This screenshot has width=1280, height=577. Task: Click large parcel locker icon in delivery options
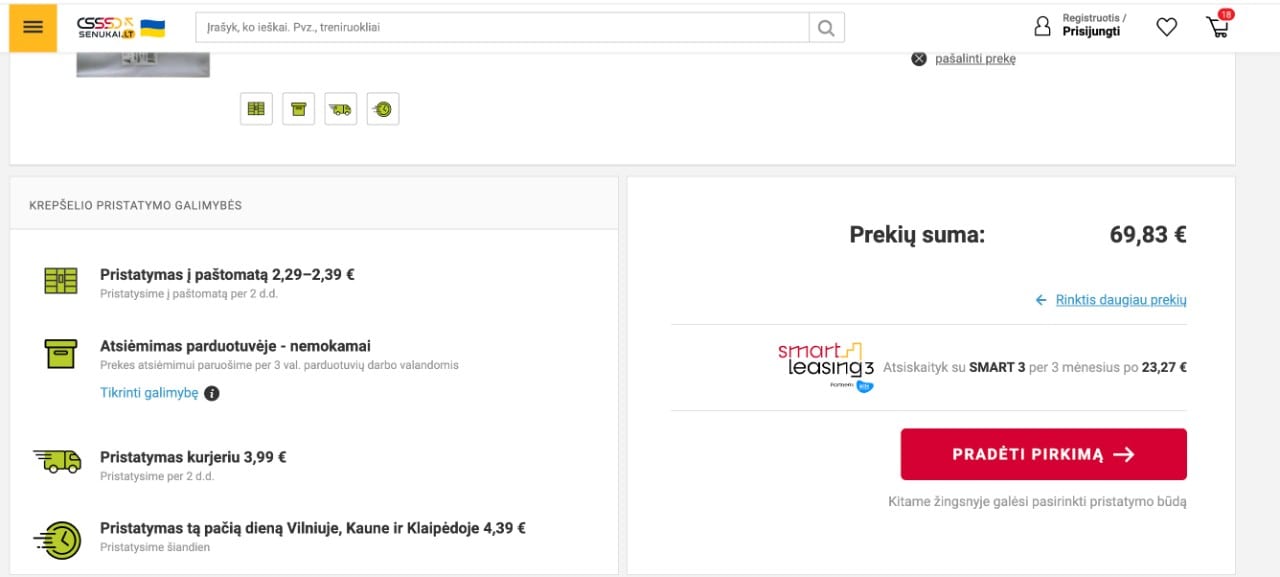[x=61, y=281]
